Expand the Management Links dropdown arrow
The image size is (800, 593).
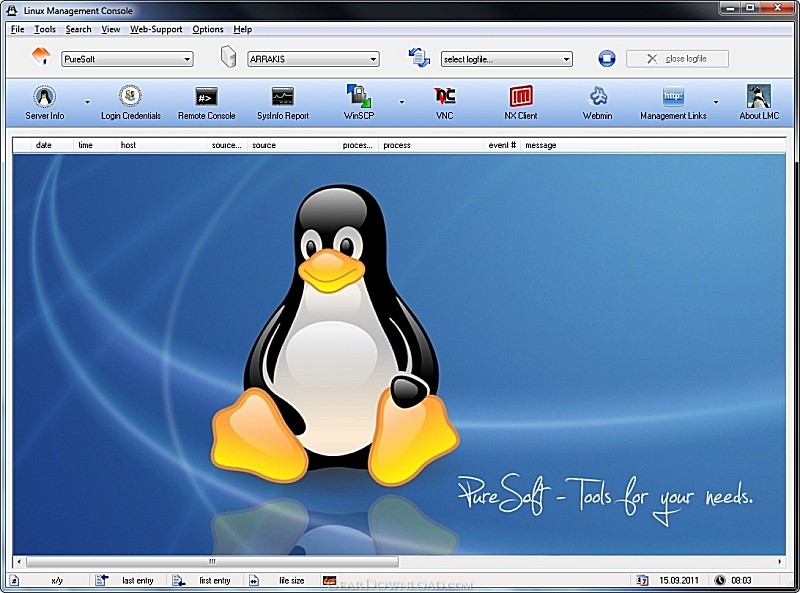pos(716,102)
